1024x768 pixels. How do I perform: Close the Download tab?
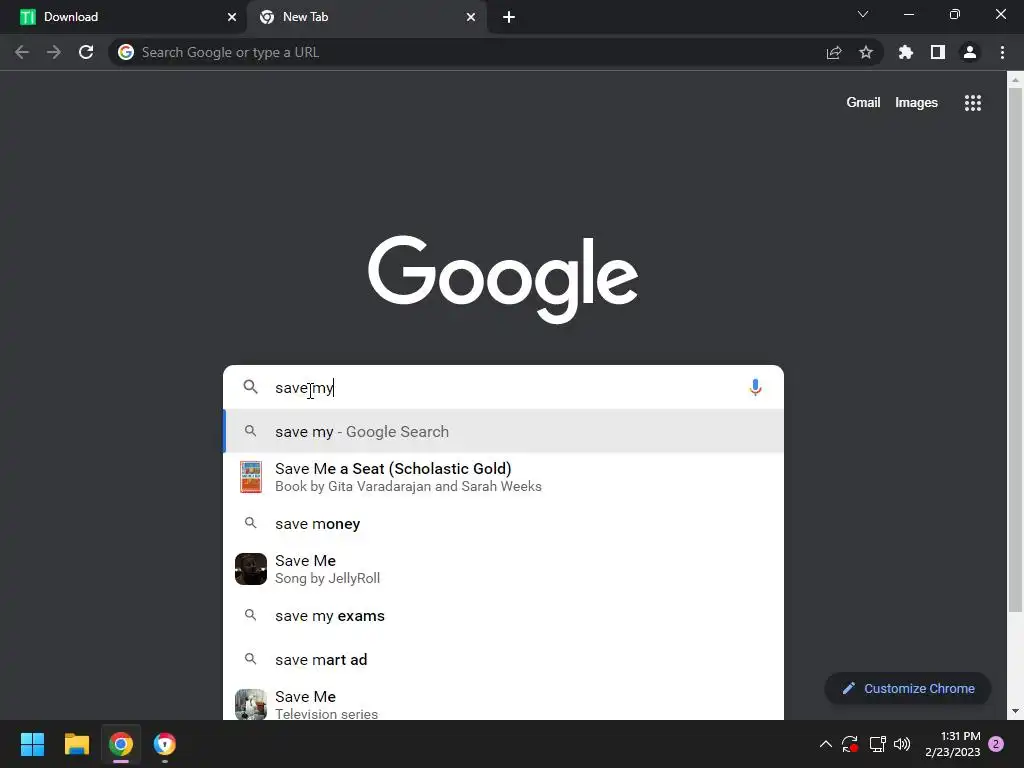click(x=232, y=17)
